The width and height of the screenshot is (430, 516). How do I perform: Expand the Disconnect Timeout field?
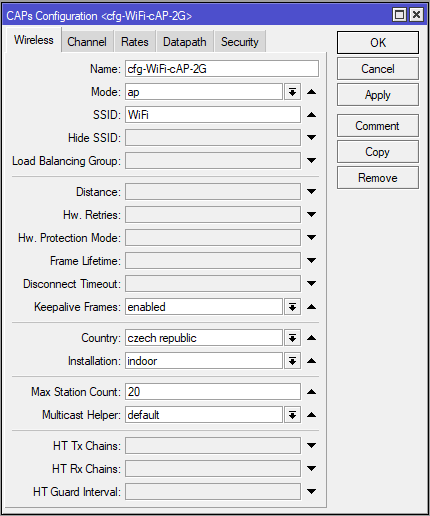coord(311,283)
